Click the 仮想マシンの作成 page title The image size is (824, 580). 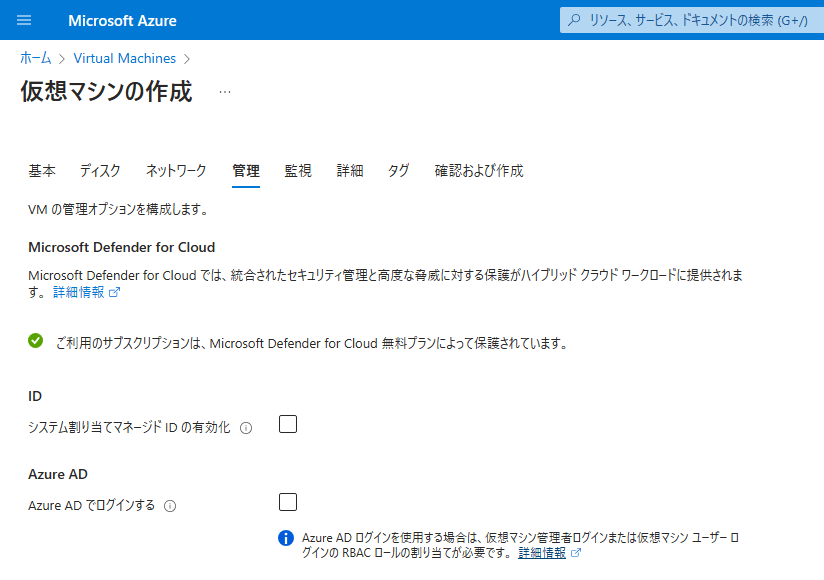pos(106,91)
